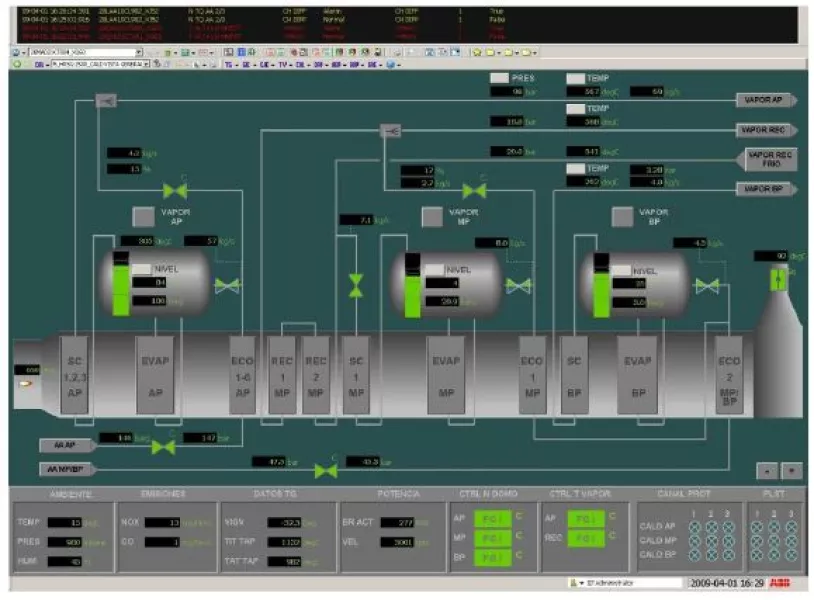Toggle the REC green button under CTRL T VAPOR
This screenshot has height=600, width=814.
pyautogui.click(x=587, y=537)
